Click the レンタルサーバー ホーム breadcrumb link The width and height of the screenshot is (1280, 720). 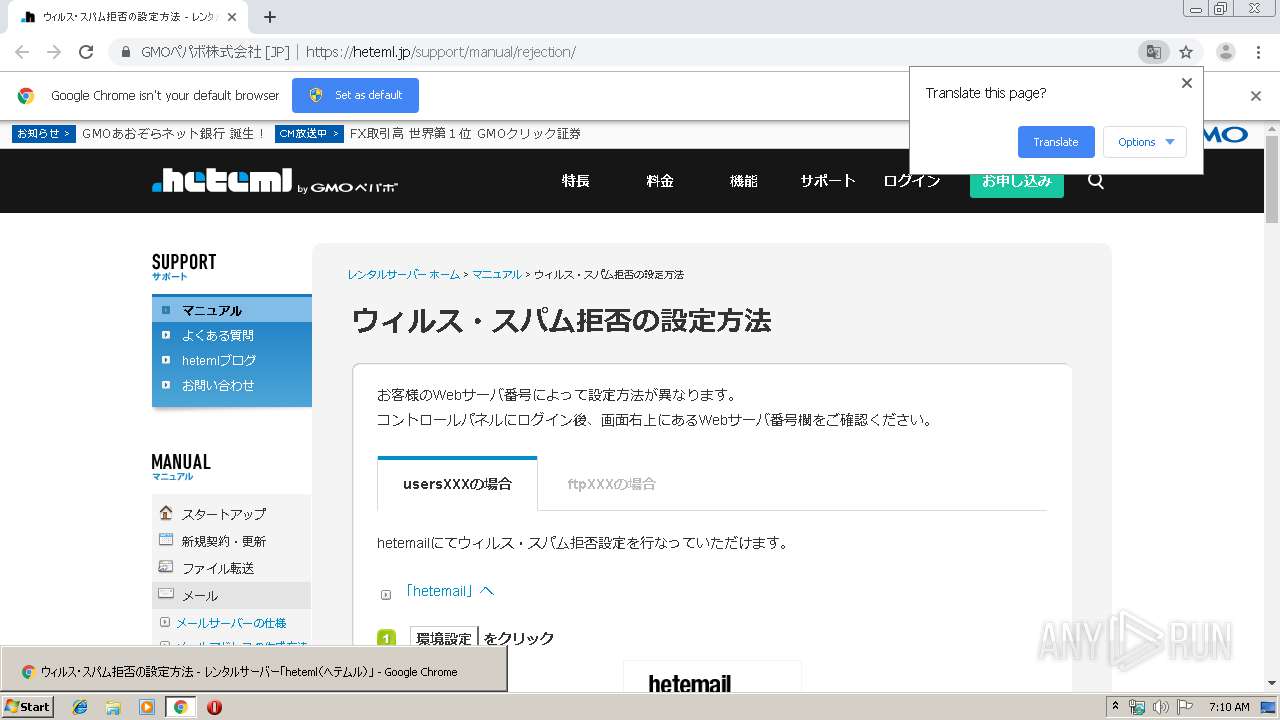pyautogui.click(x=404, y=274)
